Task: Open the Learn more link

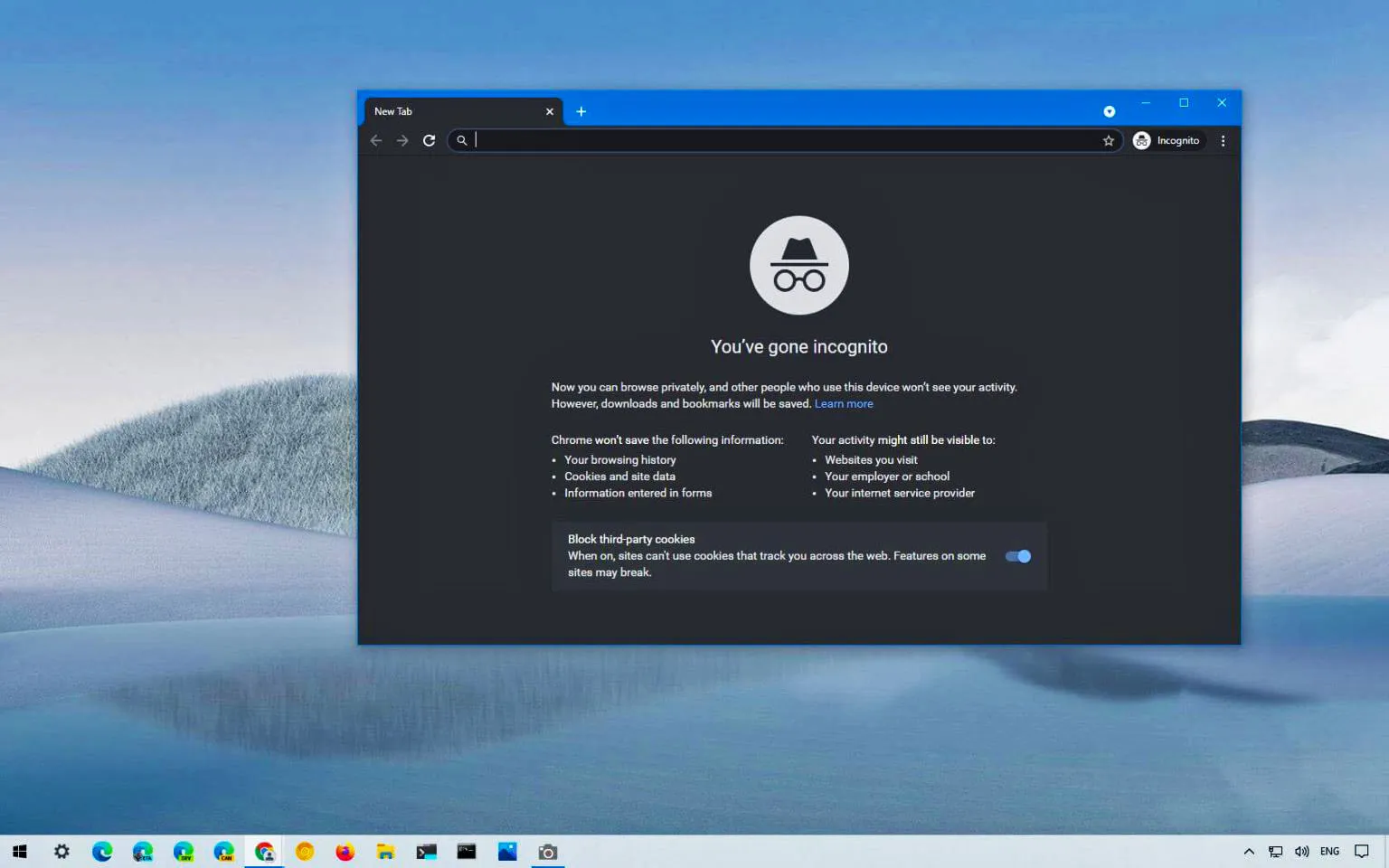Action: pyautogui.click(x=844, y=404)
